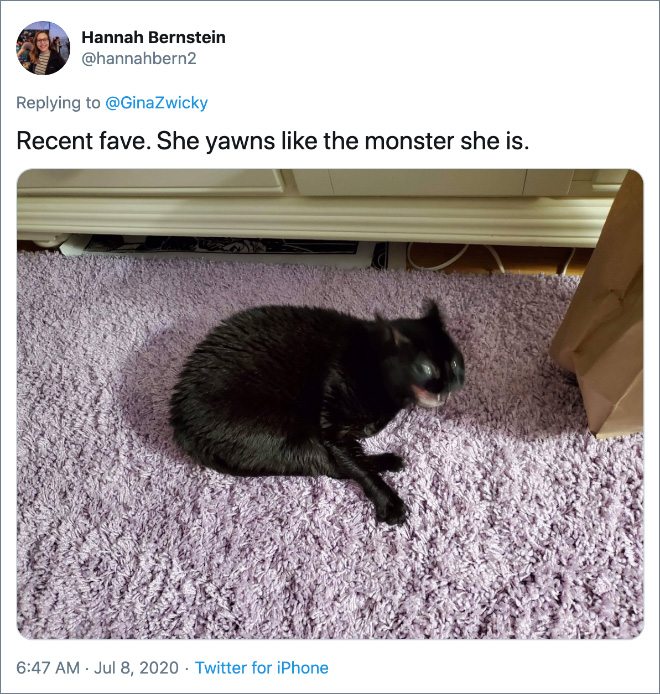Viewport: 660px width, 694px height.
Task: Click the cat's ear in the photo
Action: [x=431, y=313]
